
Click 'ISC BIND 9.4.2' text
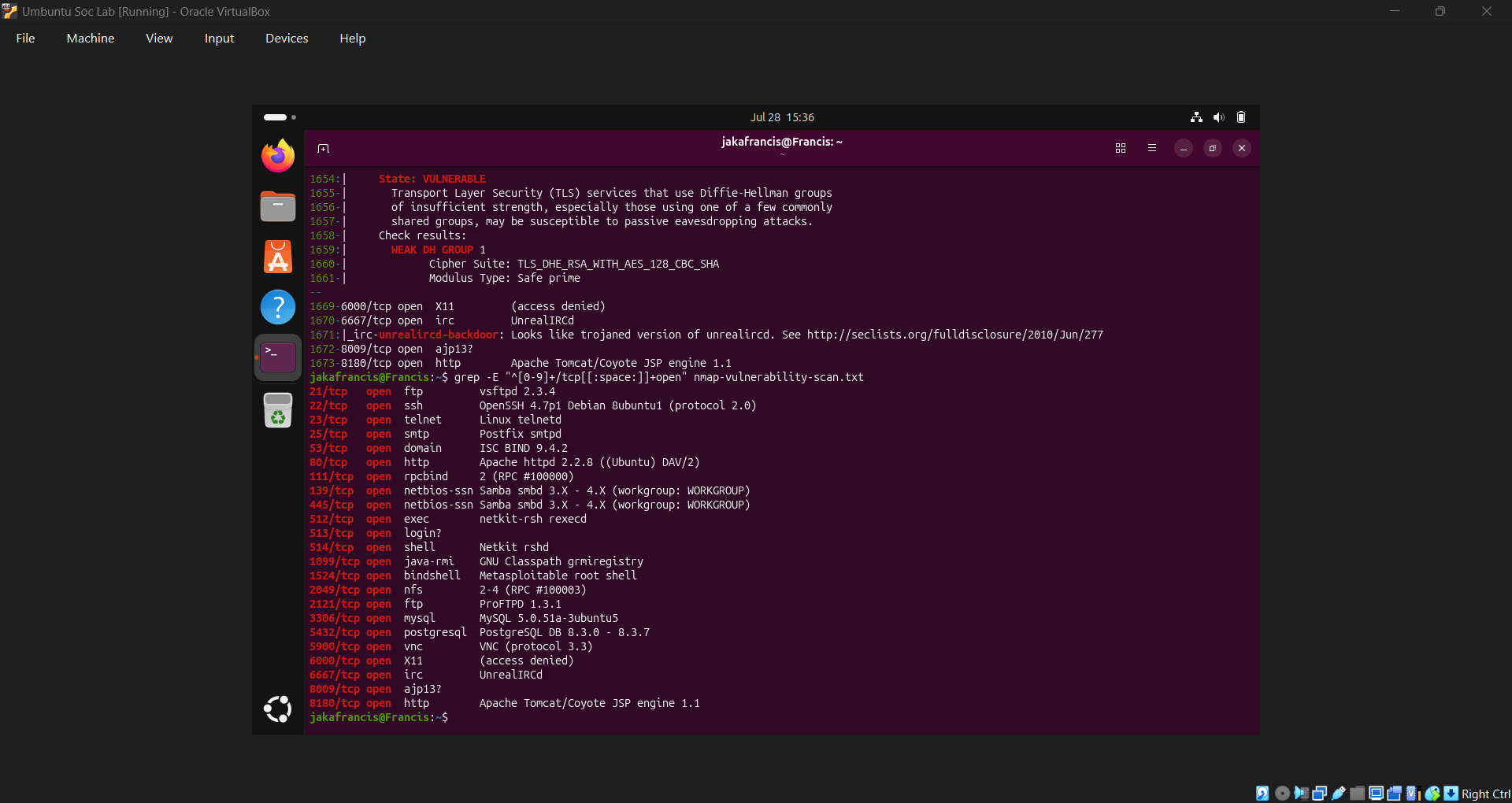pos(524,448)
